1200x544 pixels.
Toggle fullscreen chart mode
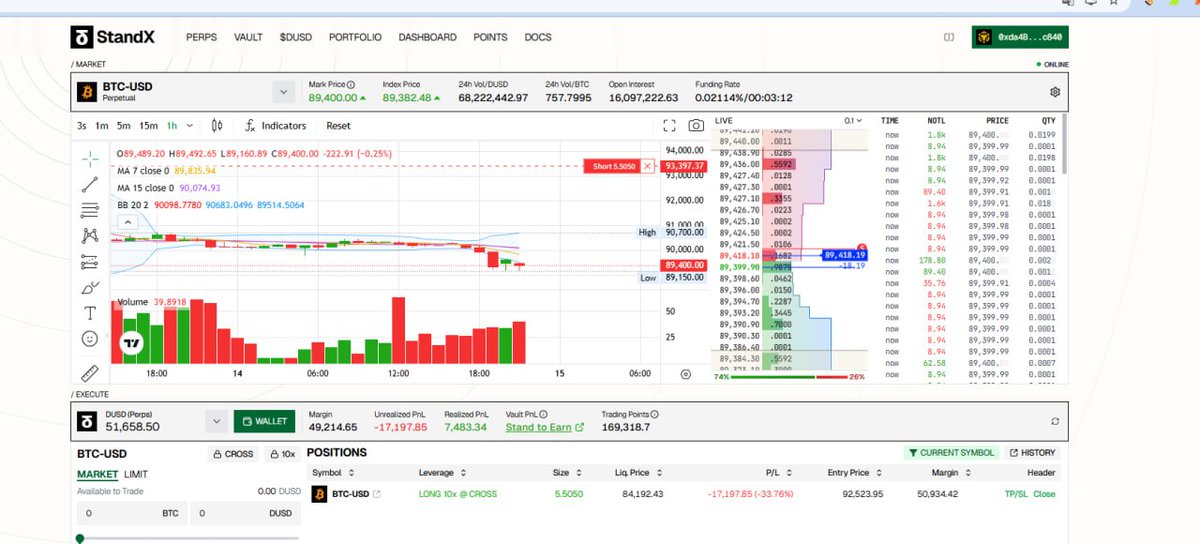tap(670, 126)
